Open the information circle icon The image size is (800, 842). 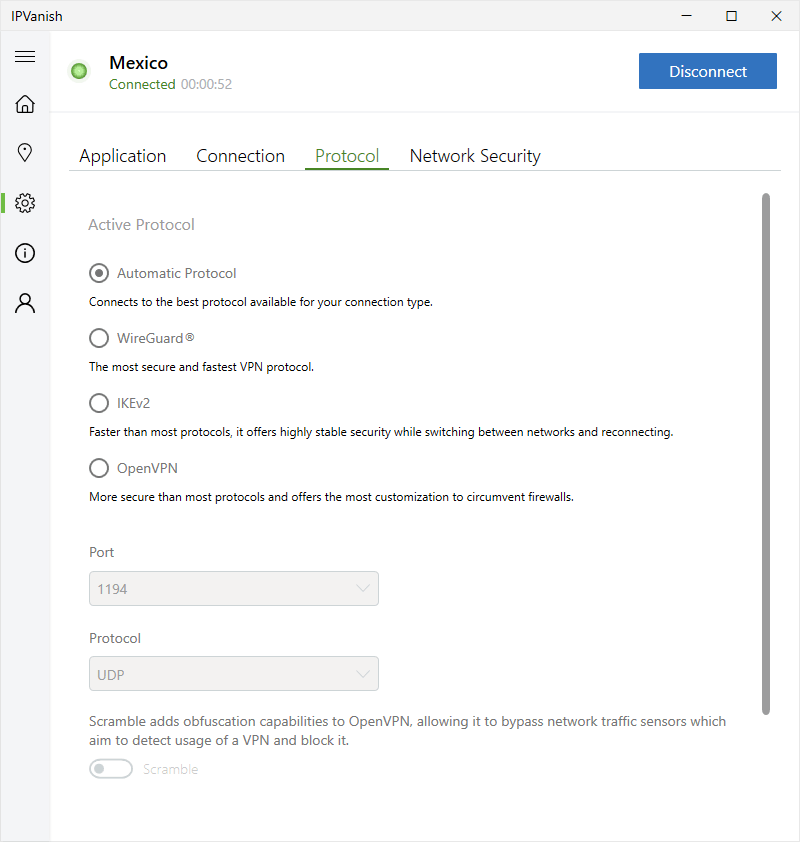(x=25, y=253)
